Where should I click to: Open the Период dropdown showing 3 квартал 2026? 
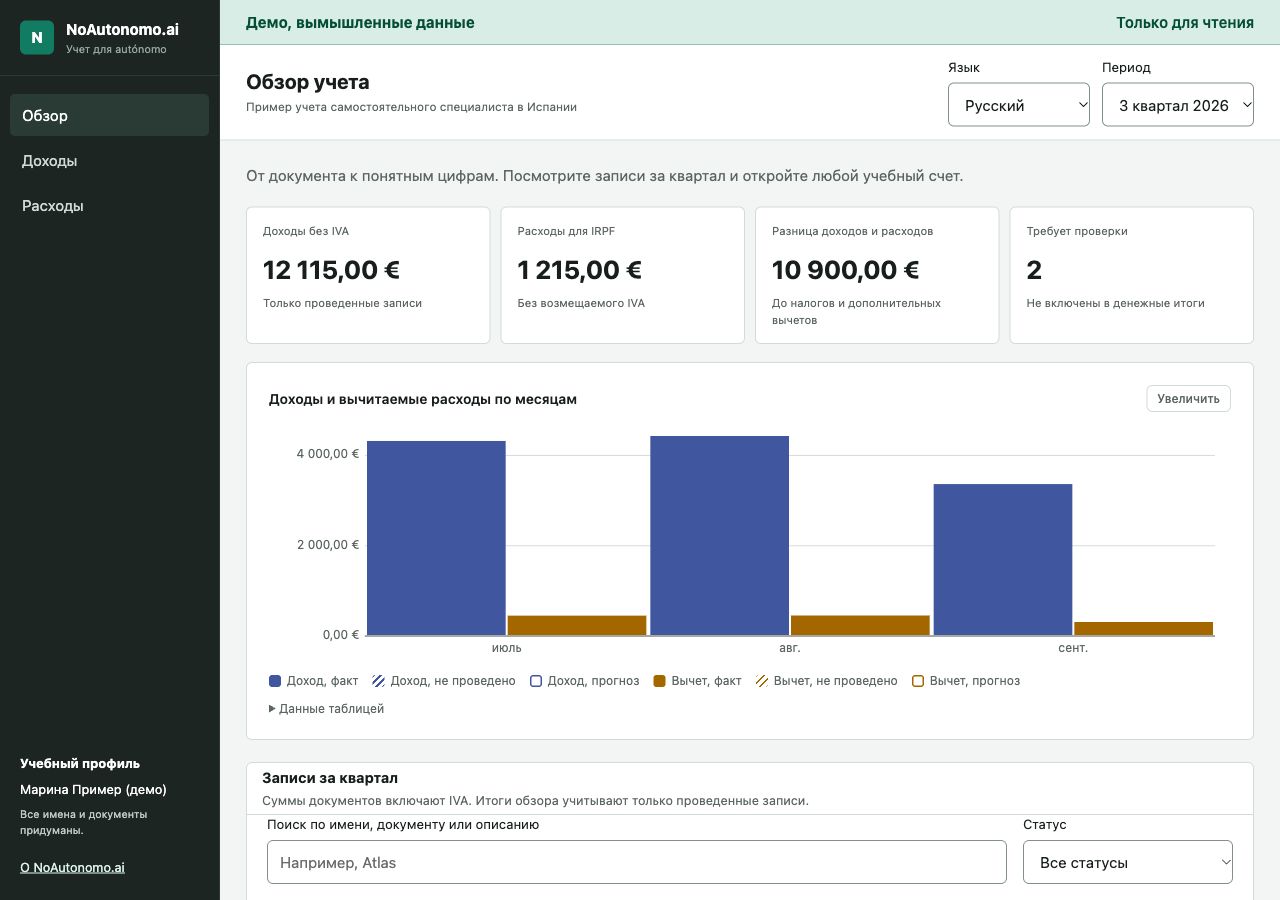point(1178,105)
